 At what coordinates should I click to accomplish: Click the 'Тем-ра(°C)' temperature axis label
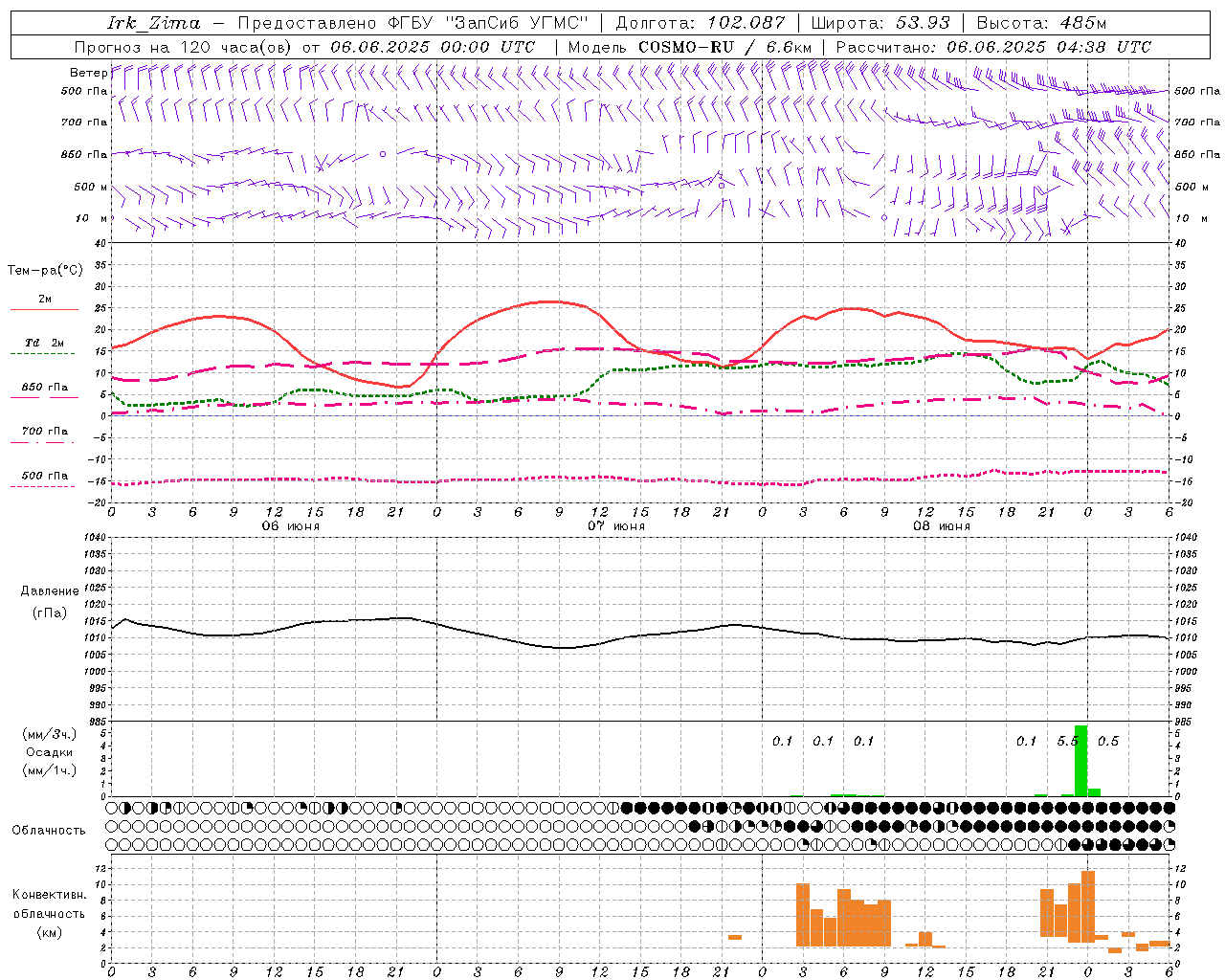coord(45,271)
